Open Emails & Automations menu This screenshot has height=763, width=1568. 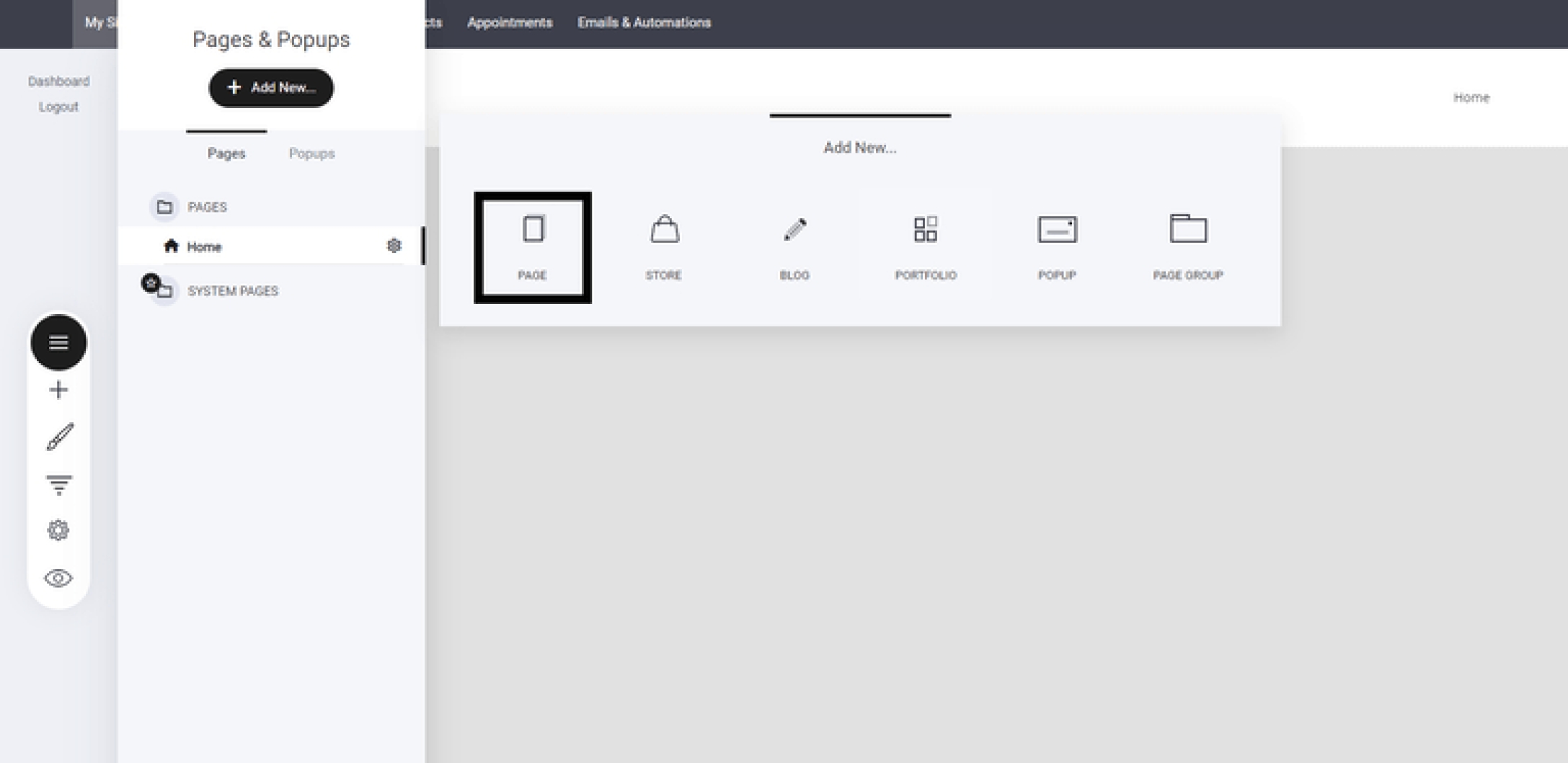point(644,22)
